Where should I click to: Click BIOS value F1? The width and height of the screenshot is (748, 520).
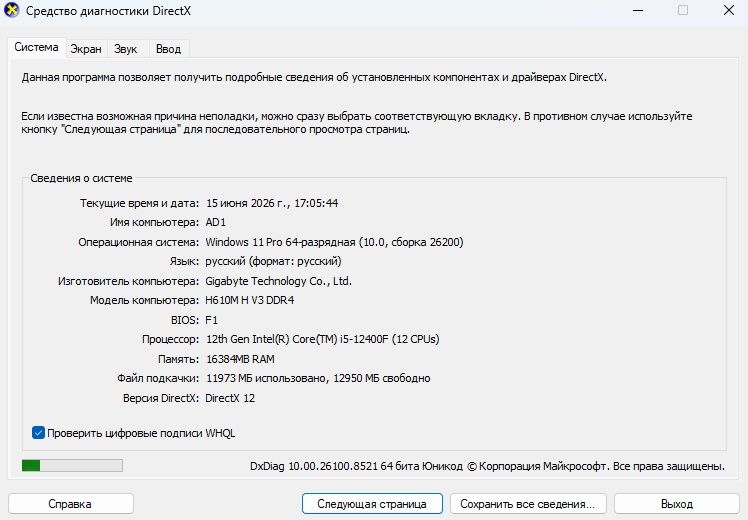(x=211, y=320)
